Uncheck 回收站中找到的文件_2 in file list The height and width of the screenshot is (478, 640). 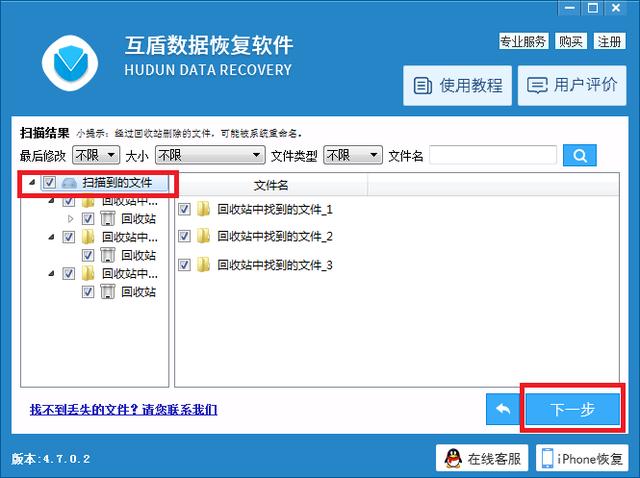click(184, 236)
